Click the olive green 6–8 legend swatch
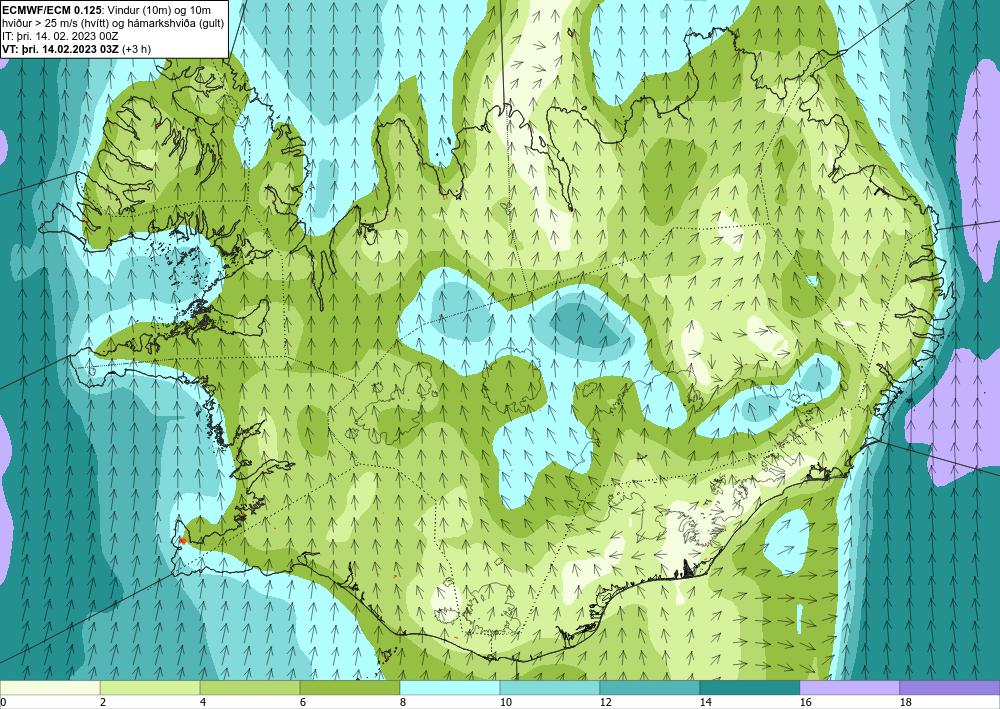1000x709 pixels. 349,687
